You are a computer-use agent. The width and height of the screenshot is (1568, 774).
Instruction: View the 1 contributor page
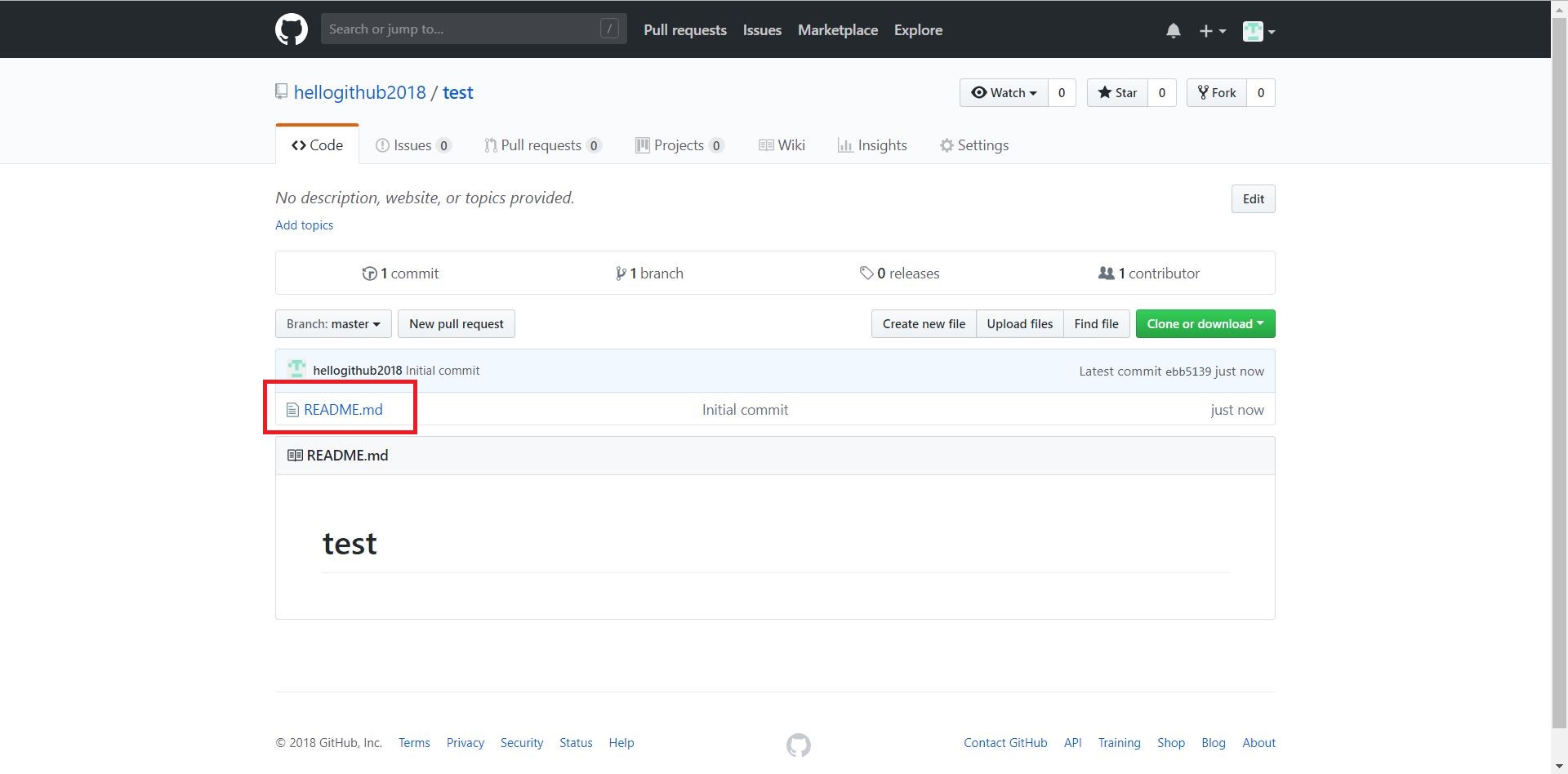(1149, 274)
